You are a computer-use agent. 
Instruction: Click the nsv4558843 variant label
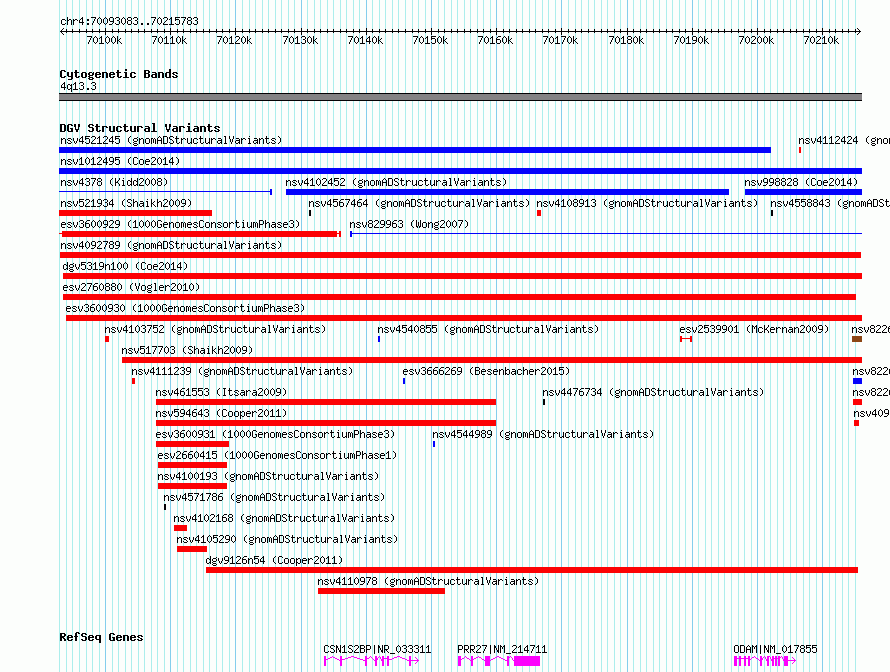pyautogui.click(x=830, y=203)
